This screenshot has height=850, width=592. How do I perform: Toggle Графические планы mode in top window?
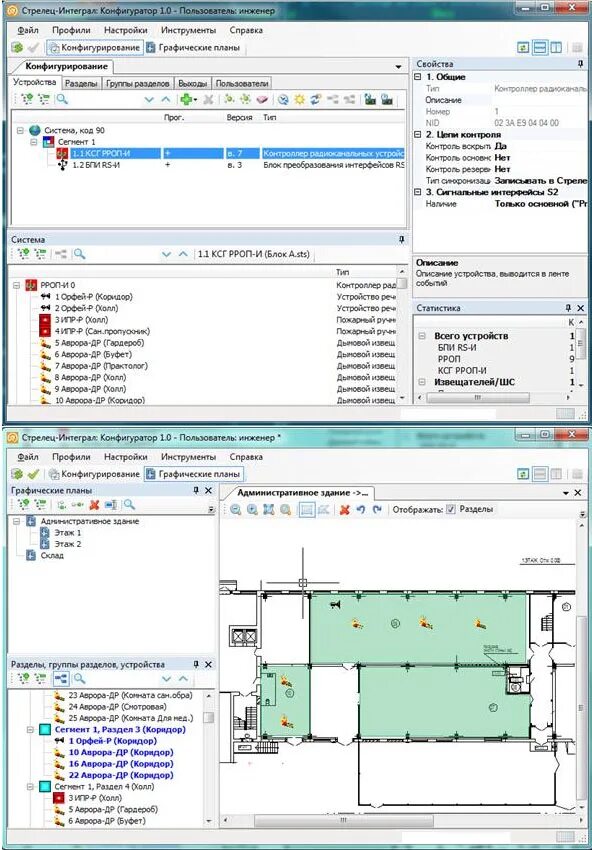[193, 48]
